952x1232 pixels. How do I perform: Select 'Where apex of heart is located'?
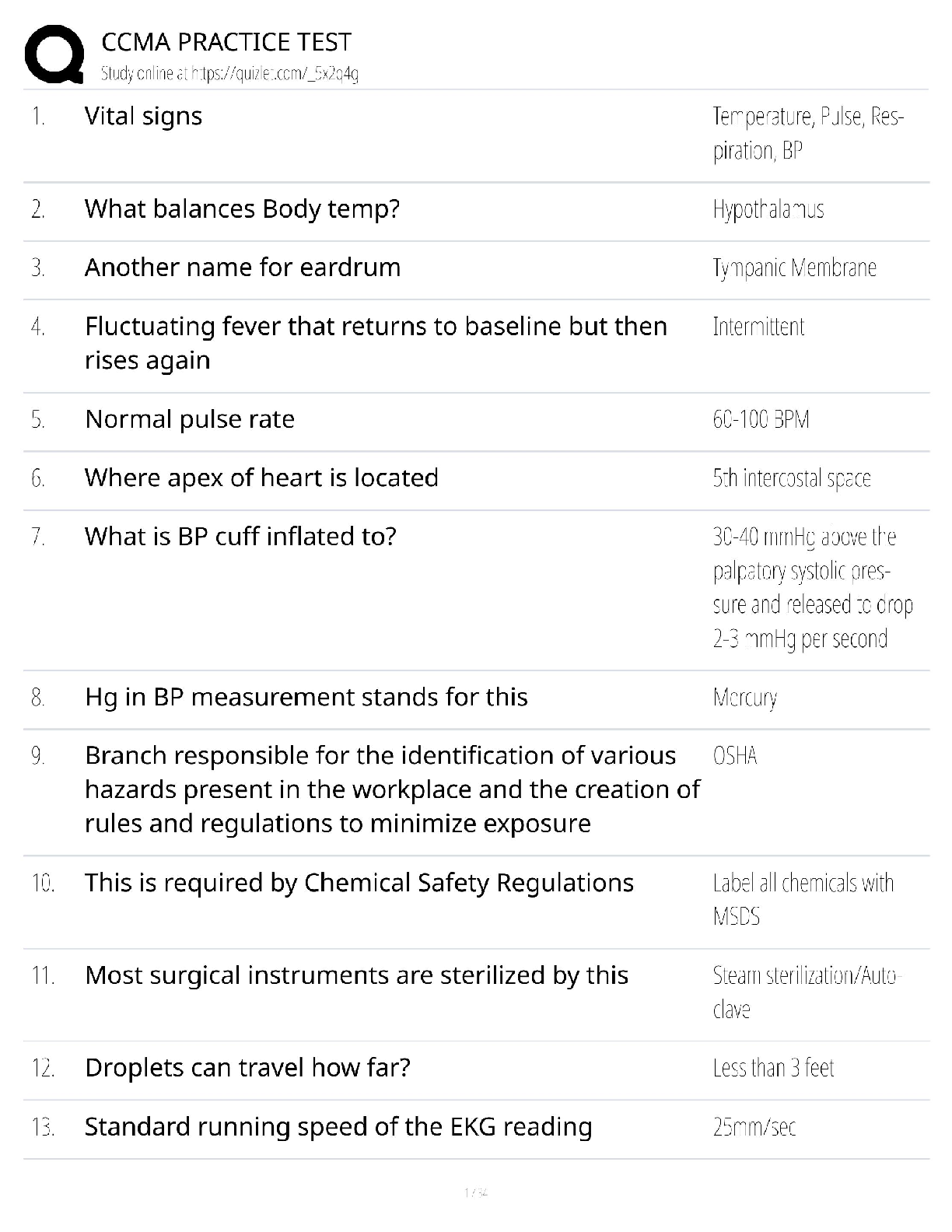[261, 478]
